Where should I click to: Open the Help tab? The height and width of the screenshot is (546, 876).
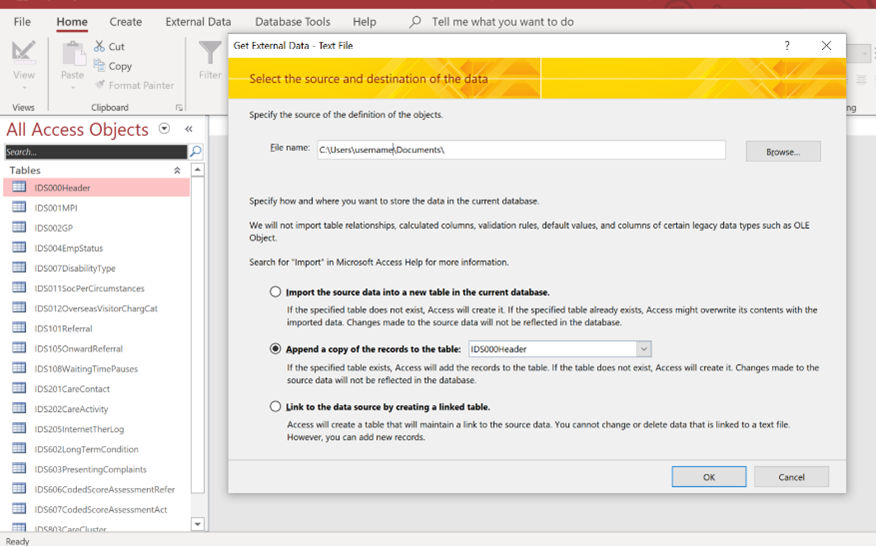(x=364, y=22)
